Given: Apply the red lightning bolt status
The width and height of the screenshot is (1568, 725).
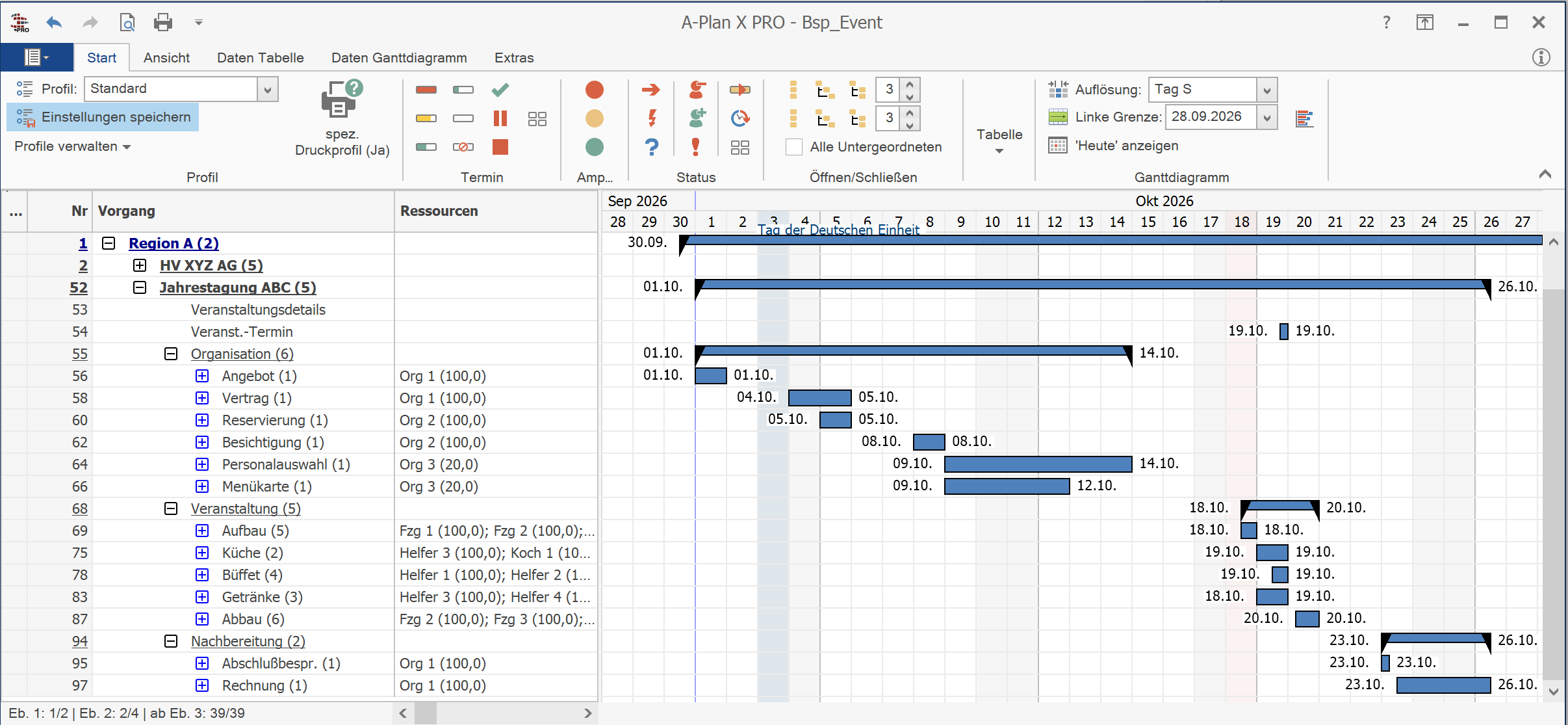Looking at the screenshot, I should click(652, 118).
